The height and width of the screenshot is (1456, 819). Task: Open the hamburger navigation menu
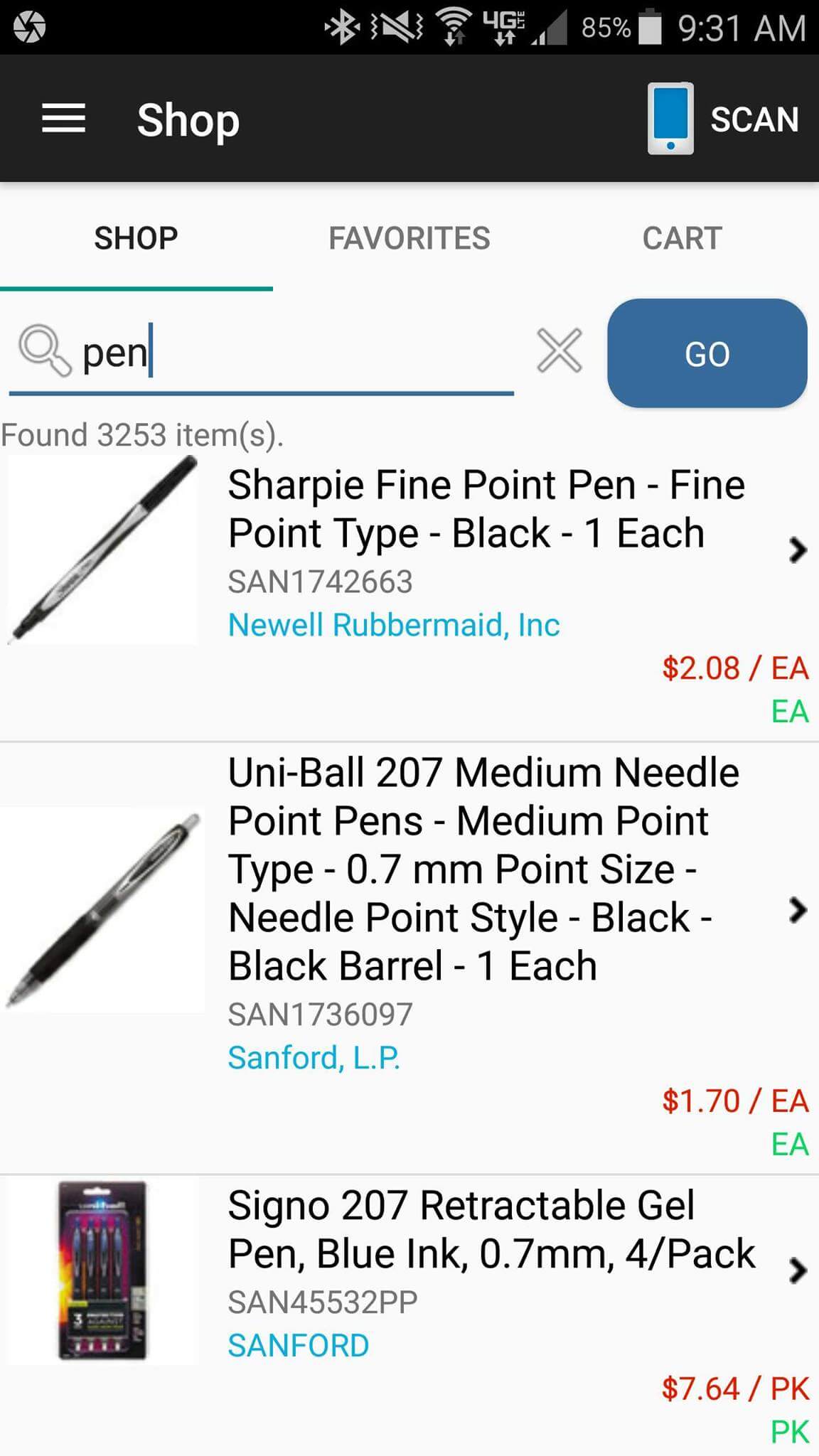point(63,119)
